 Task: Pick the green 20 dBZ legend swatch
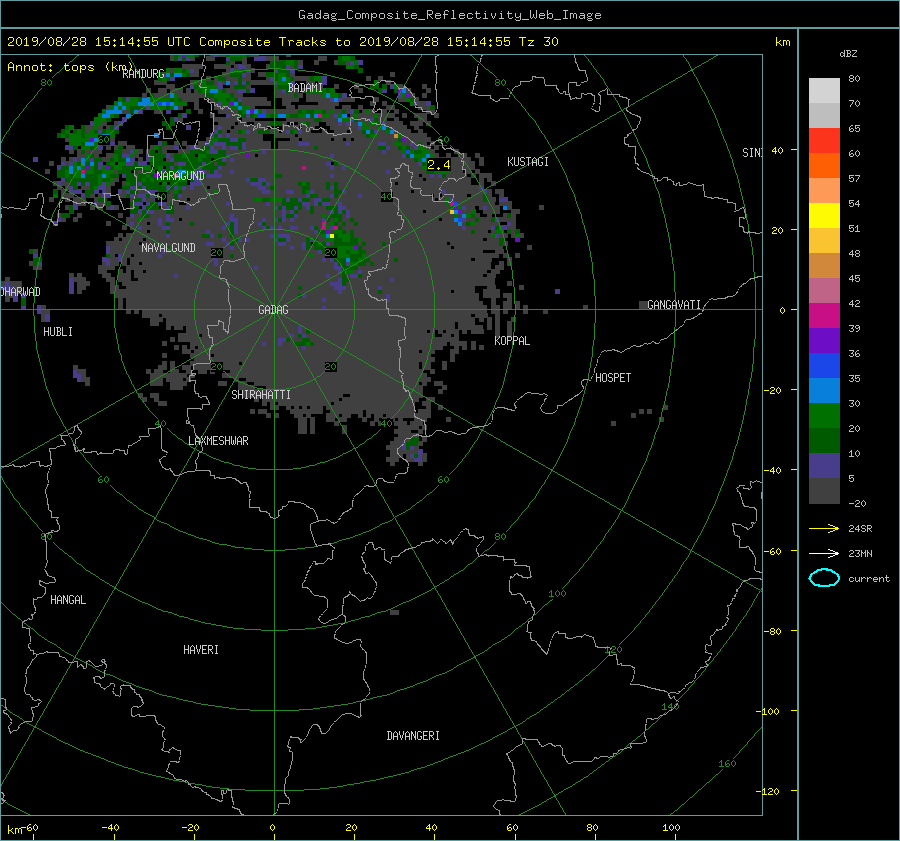tap(824, 416)
